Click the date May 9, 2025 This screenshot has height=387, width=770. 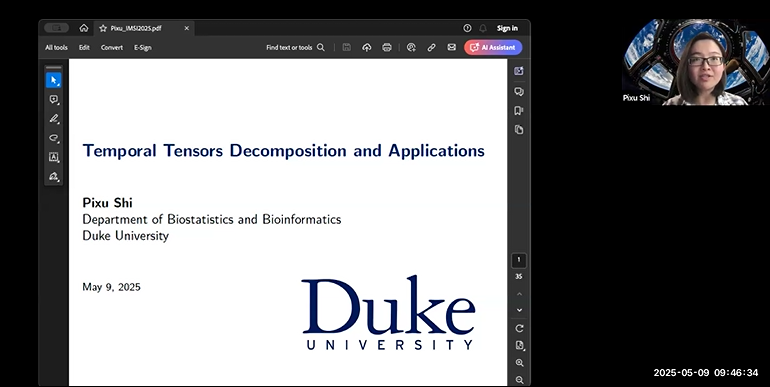pos(111,287)
